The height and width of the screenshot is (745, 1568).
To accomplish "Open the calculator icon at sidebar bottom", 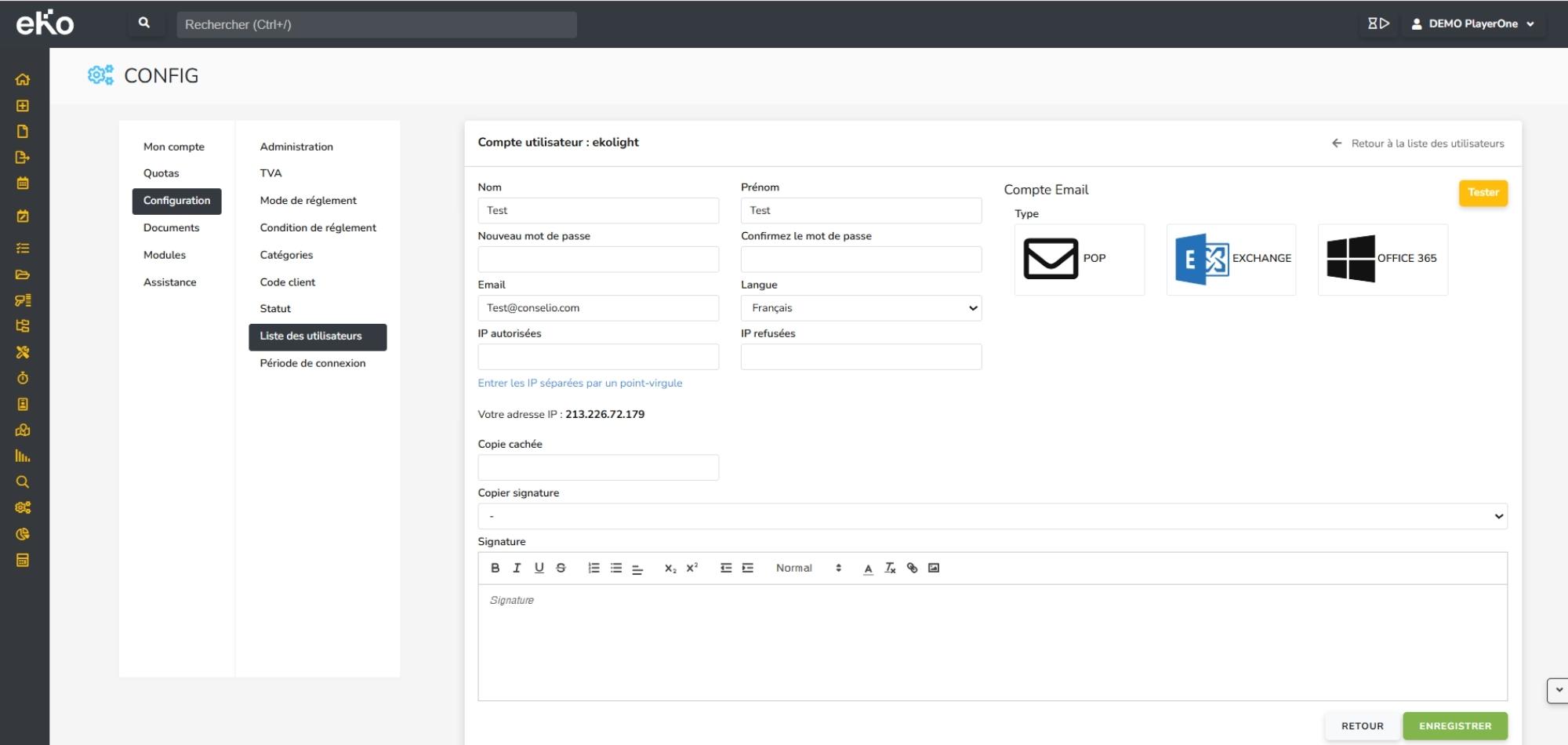I will pos(23,560).
